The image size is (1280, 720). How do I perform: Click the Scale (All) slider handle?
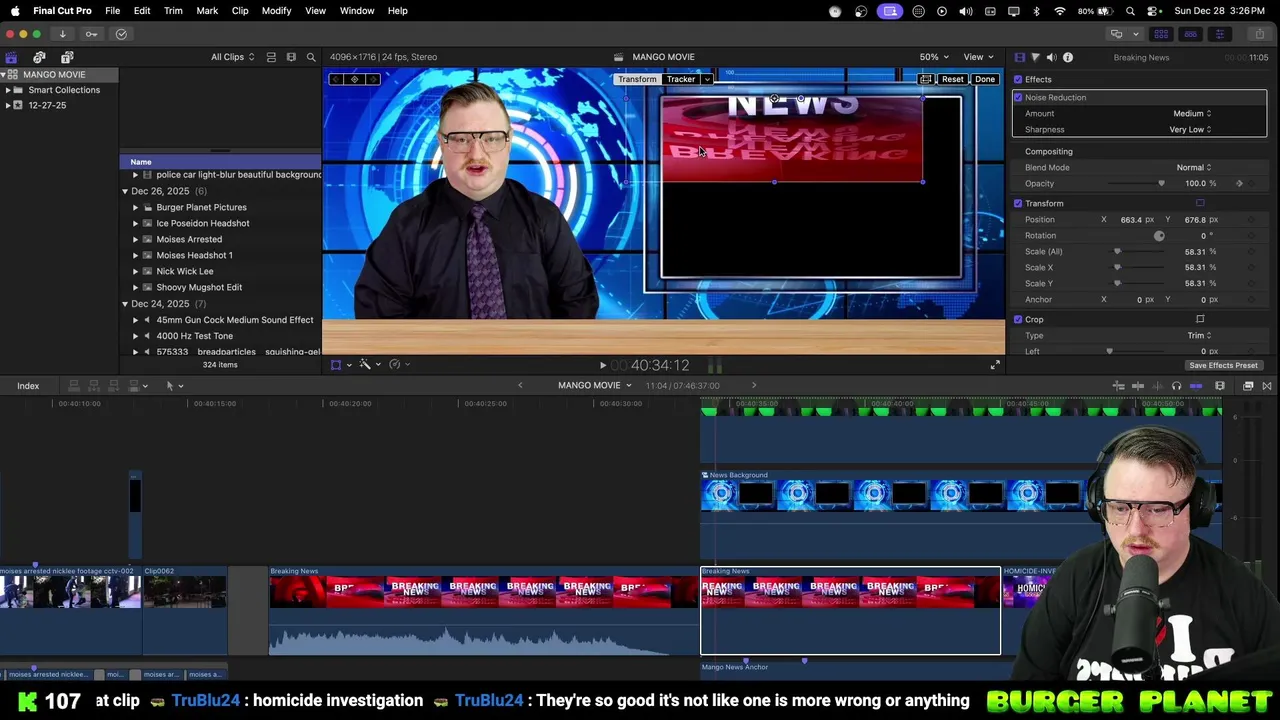coord(1117,251)
